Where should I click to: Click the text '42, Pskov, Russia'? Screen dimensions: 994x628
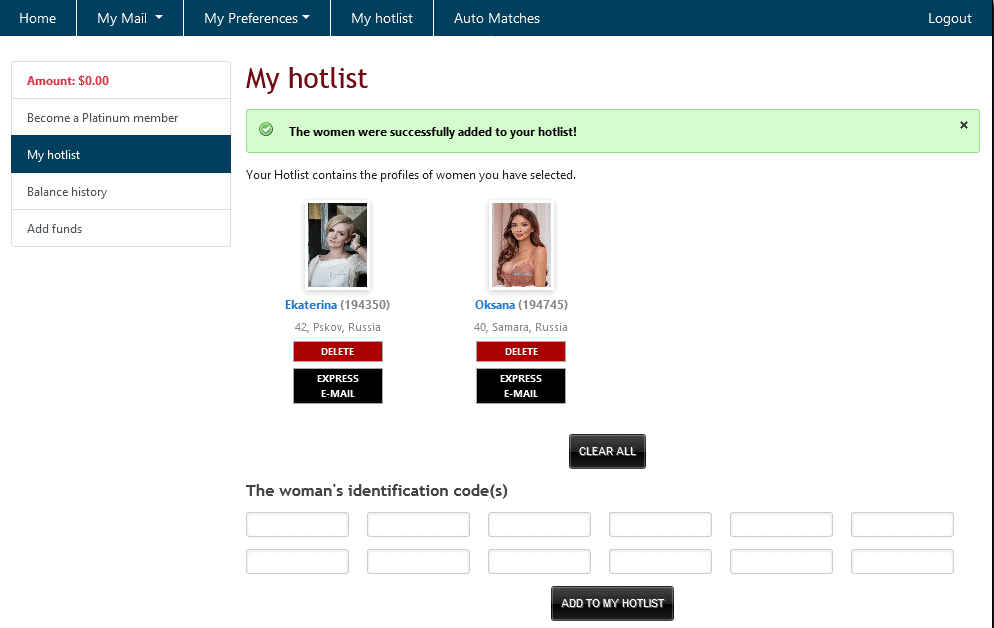point(337,327)
